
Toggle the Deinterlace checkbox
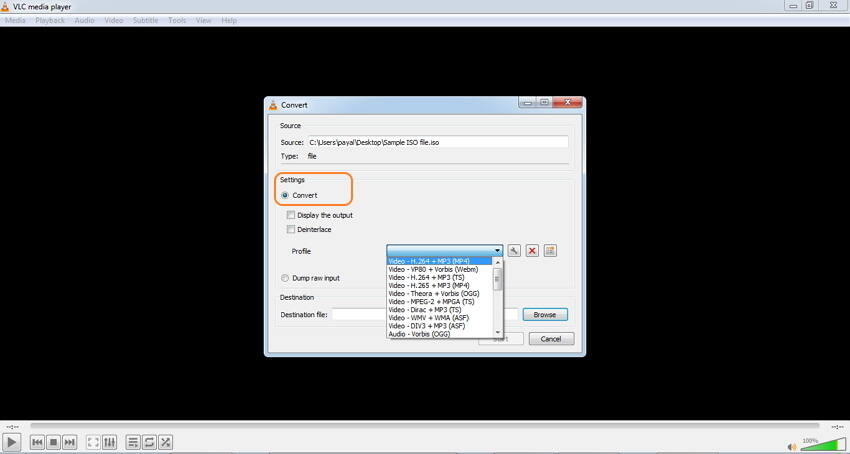[x=291, y=229]
